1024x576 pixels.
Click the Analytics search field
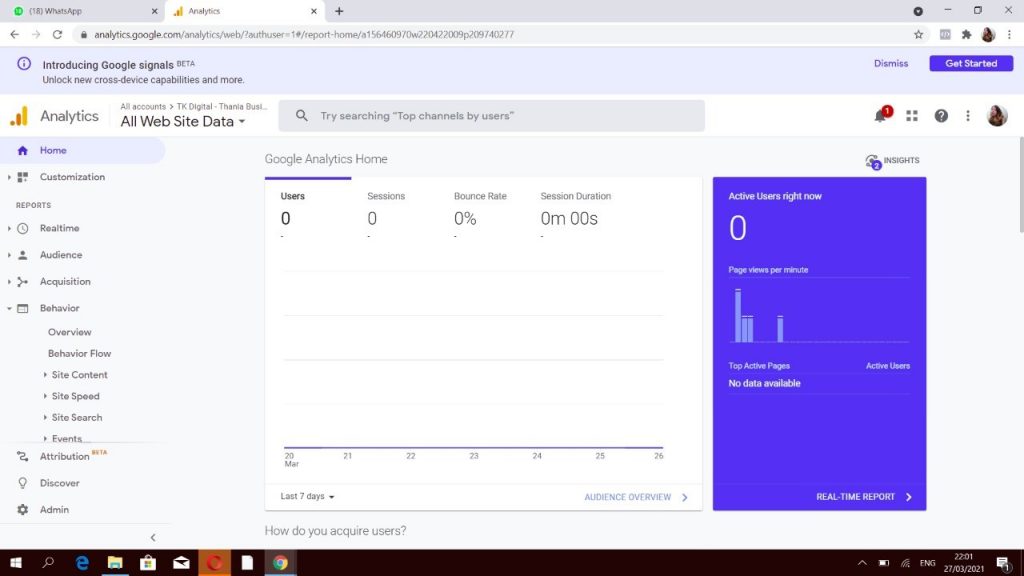(x=491, y=116)
